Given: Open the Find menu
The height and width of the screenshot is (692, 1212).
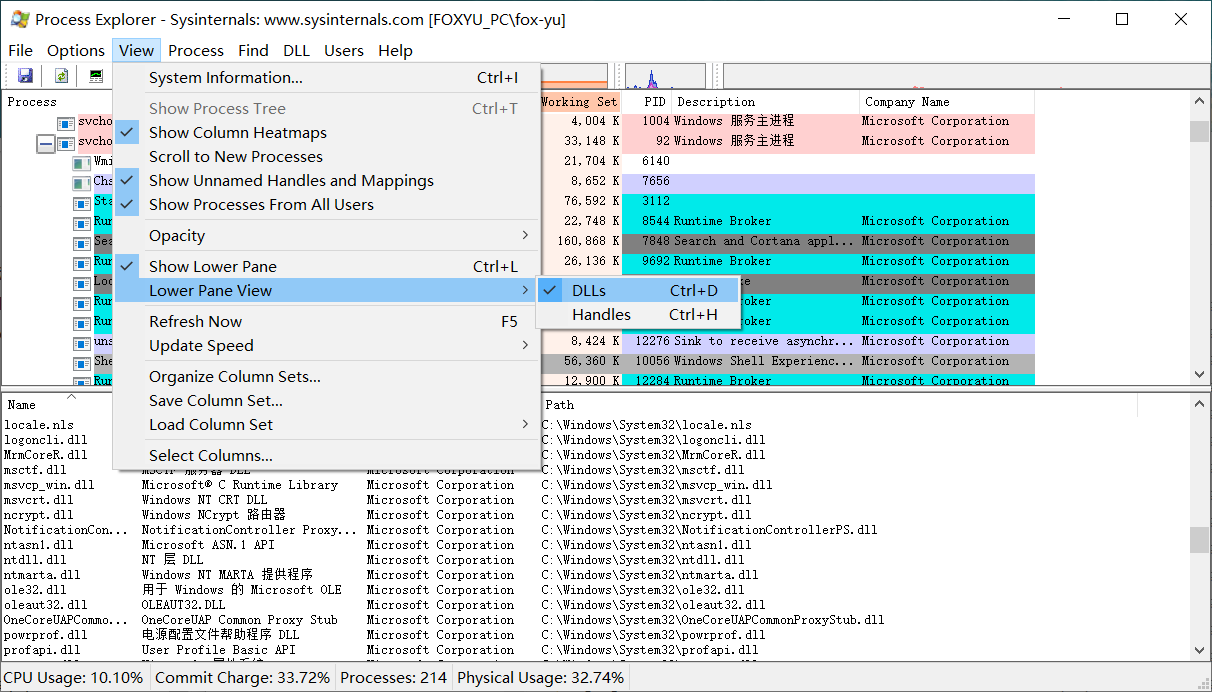Looking at the screenshot, I should click(253, 50).
